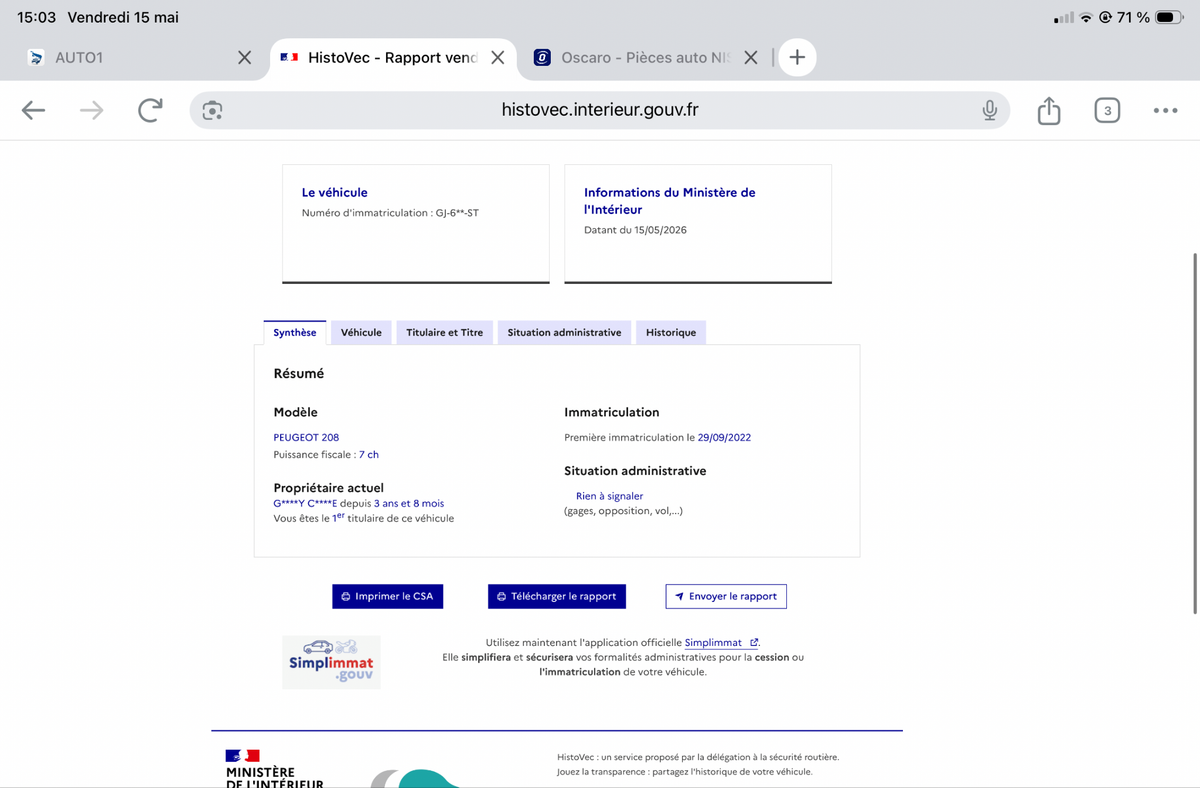This screenshot has width=1200, height=788.
Task: Click Imprimer le CSA button
Action: click(x=387, y=596)
